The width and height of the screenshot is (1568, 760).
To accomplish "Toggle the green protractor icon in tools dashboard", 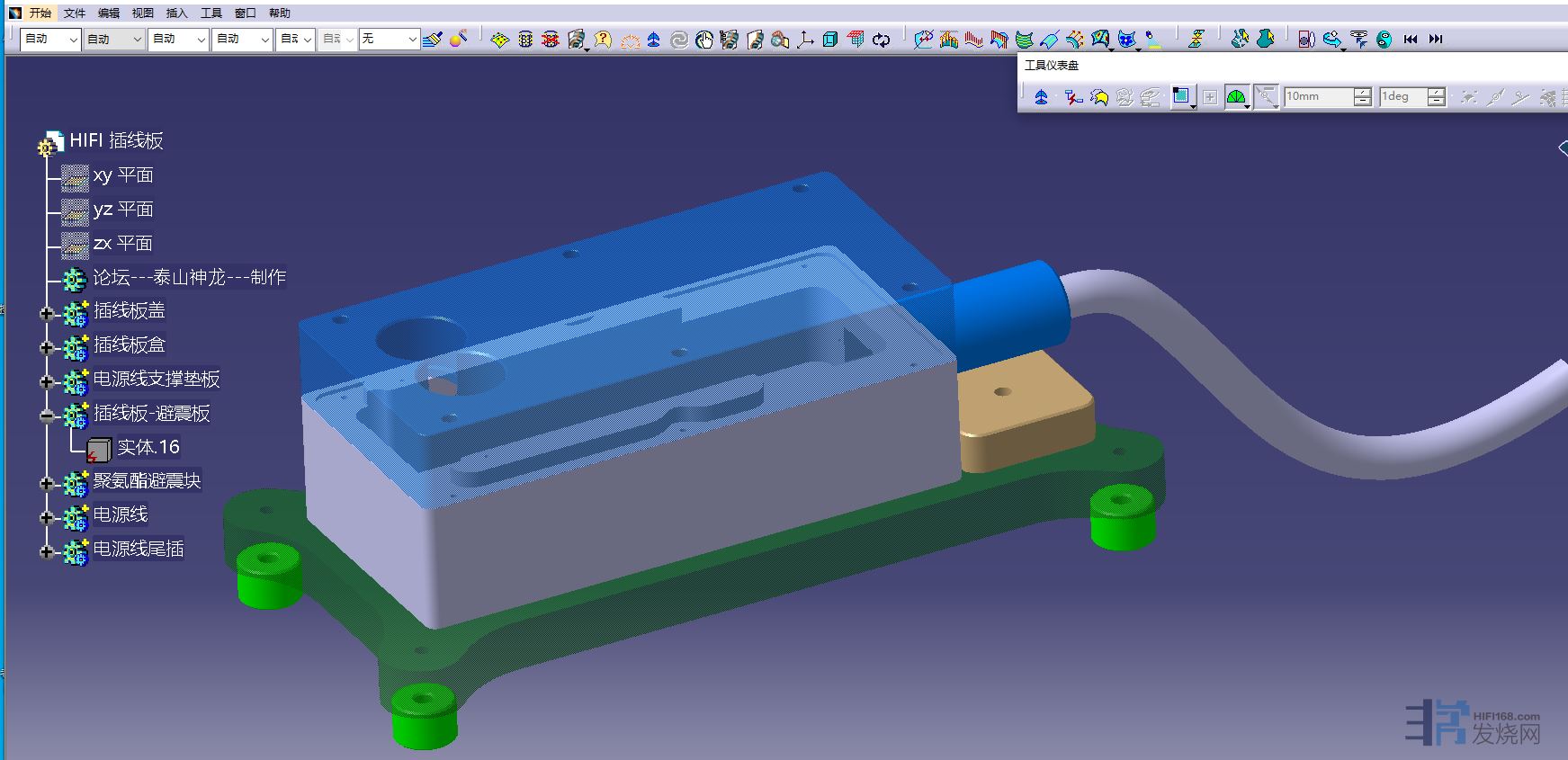I will click(1236, 97).
